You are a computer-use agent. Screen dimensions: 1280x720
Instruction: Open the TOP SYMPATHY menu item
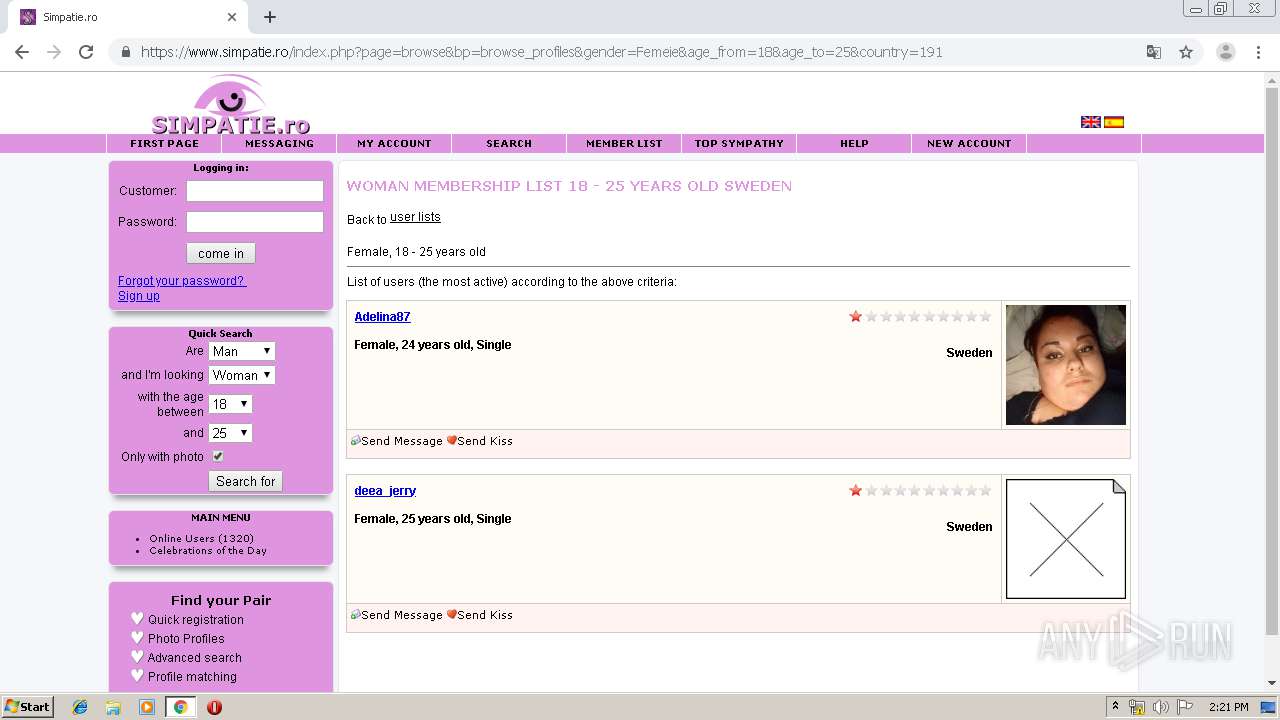pos(739,143)
